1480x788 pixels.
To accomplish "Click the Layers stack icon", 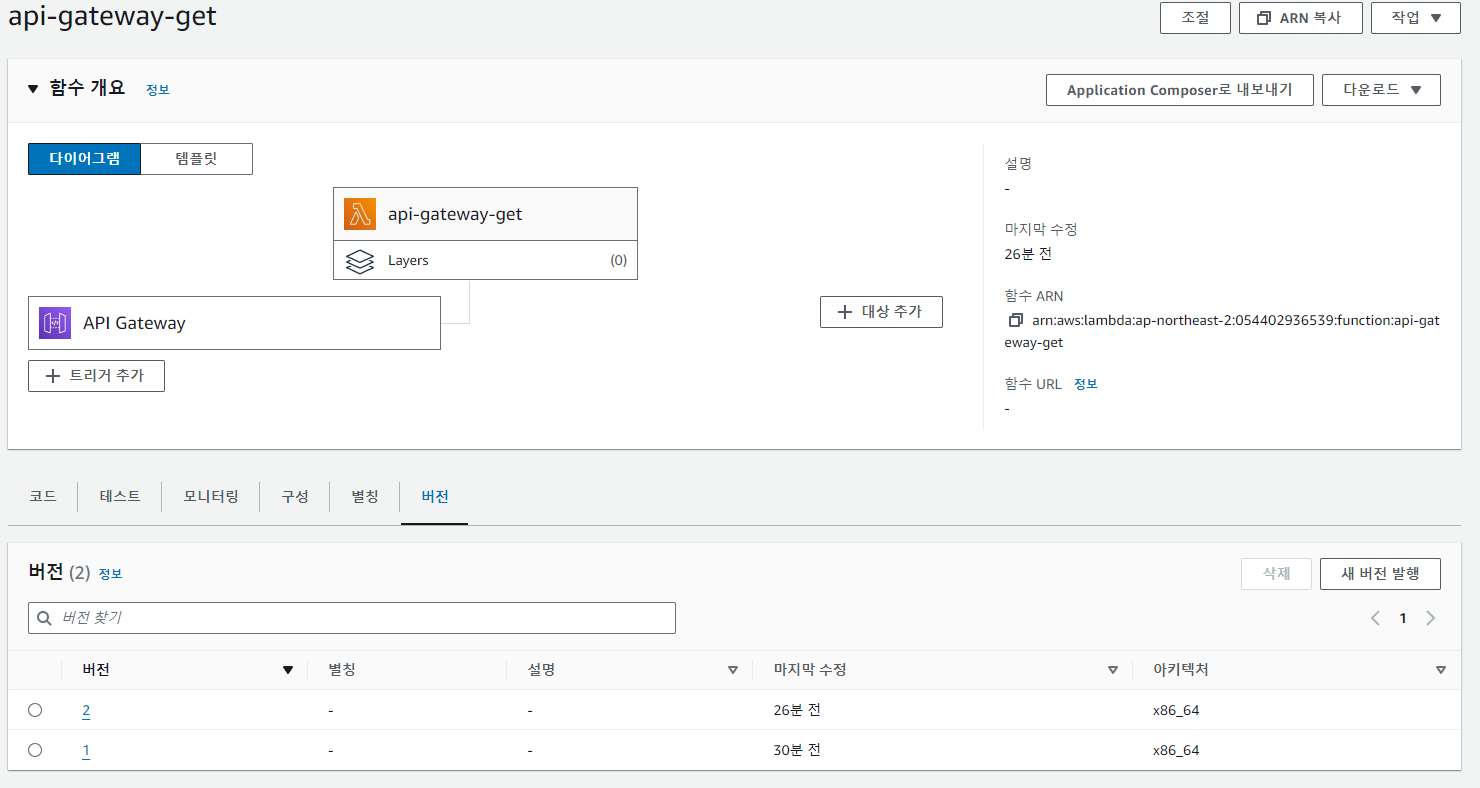I will point(360,261).
